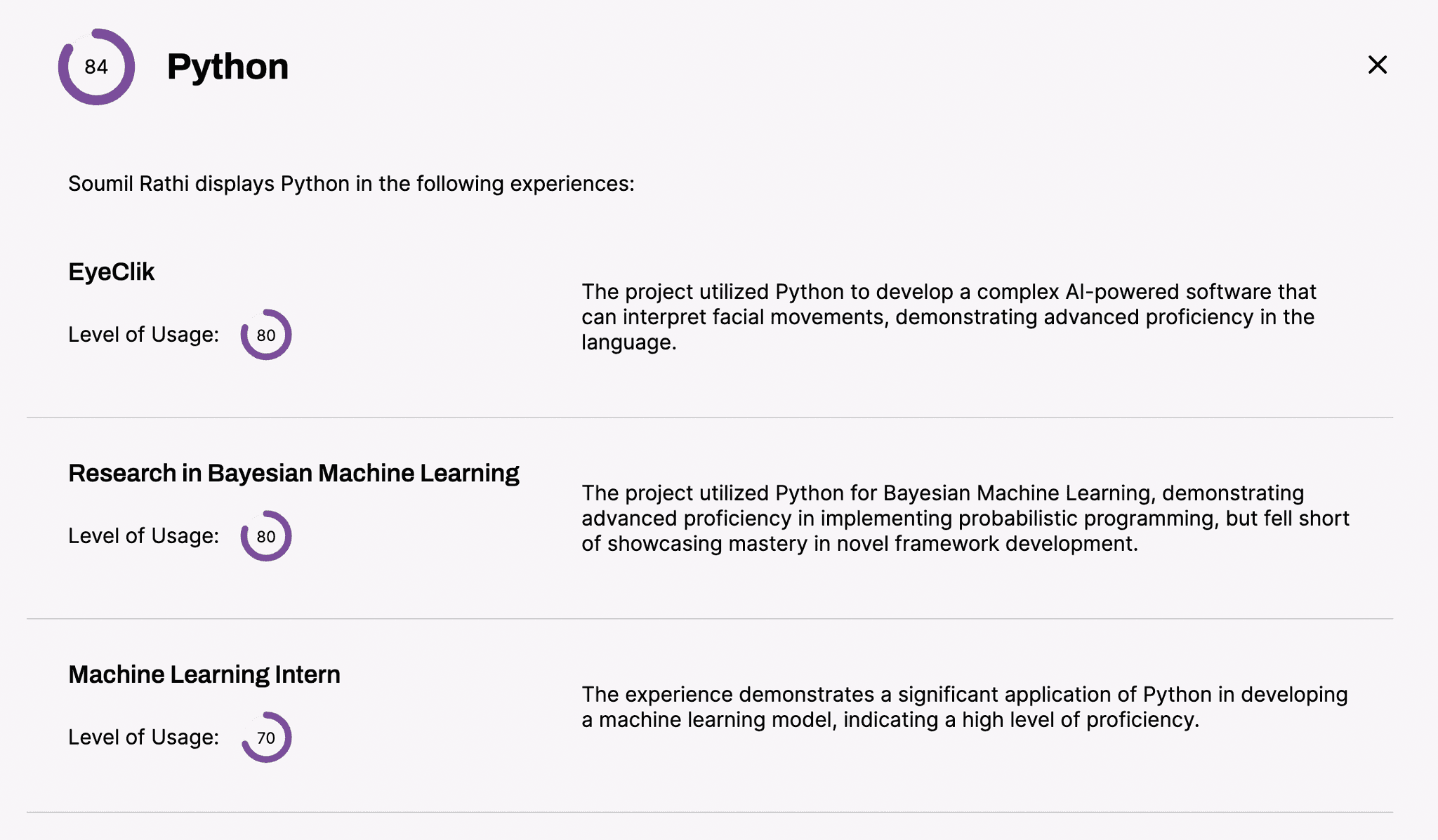Open the Machine Learning Intern heading

point(204,674)
